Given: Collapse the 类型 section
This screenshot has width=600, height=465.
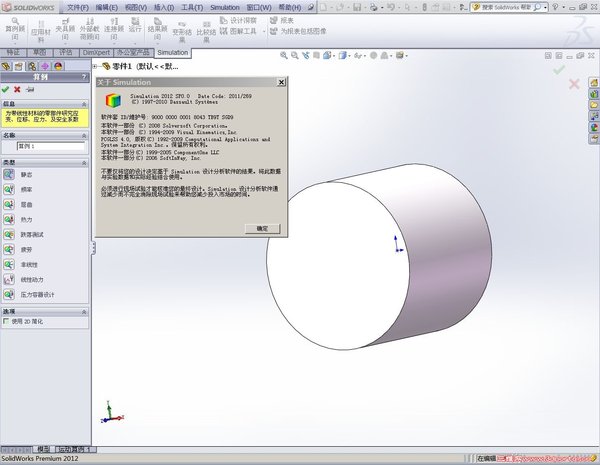Looking at the screenshot, I should pos(84,163).
